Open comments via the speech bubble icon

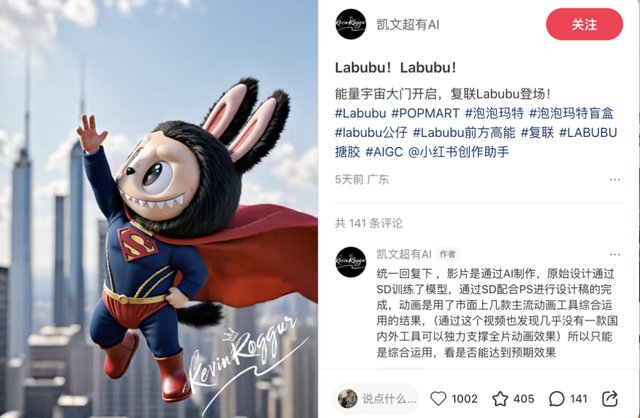557,398
